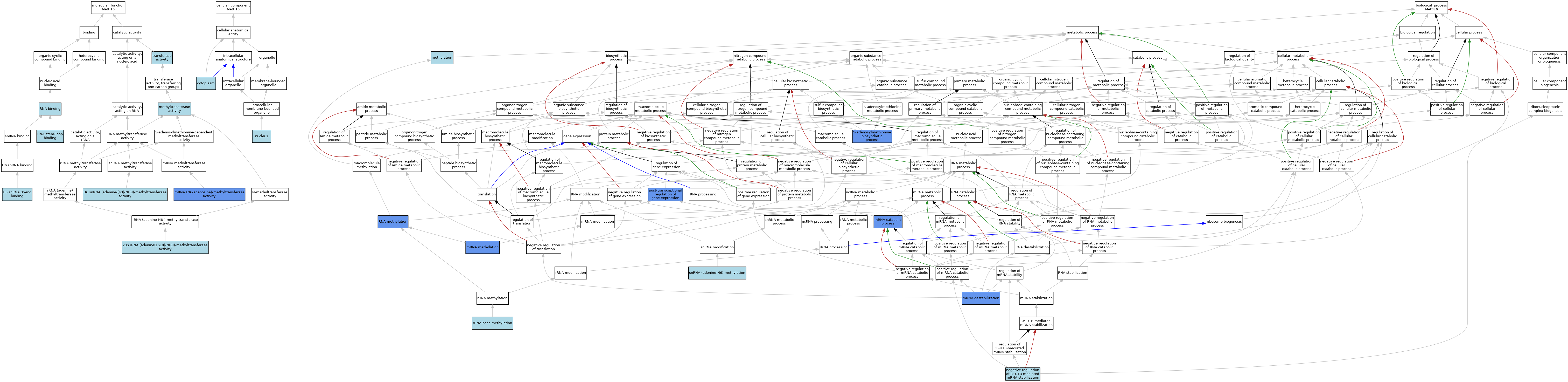Select the 'snRNA metabolic process' node
The image size is (1568, 382).
click(779, 222)
